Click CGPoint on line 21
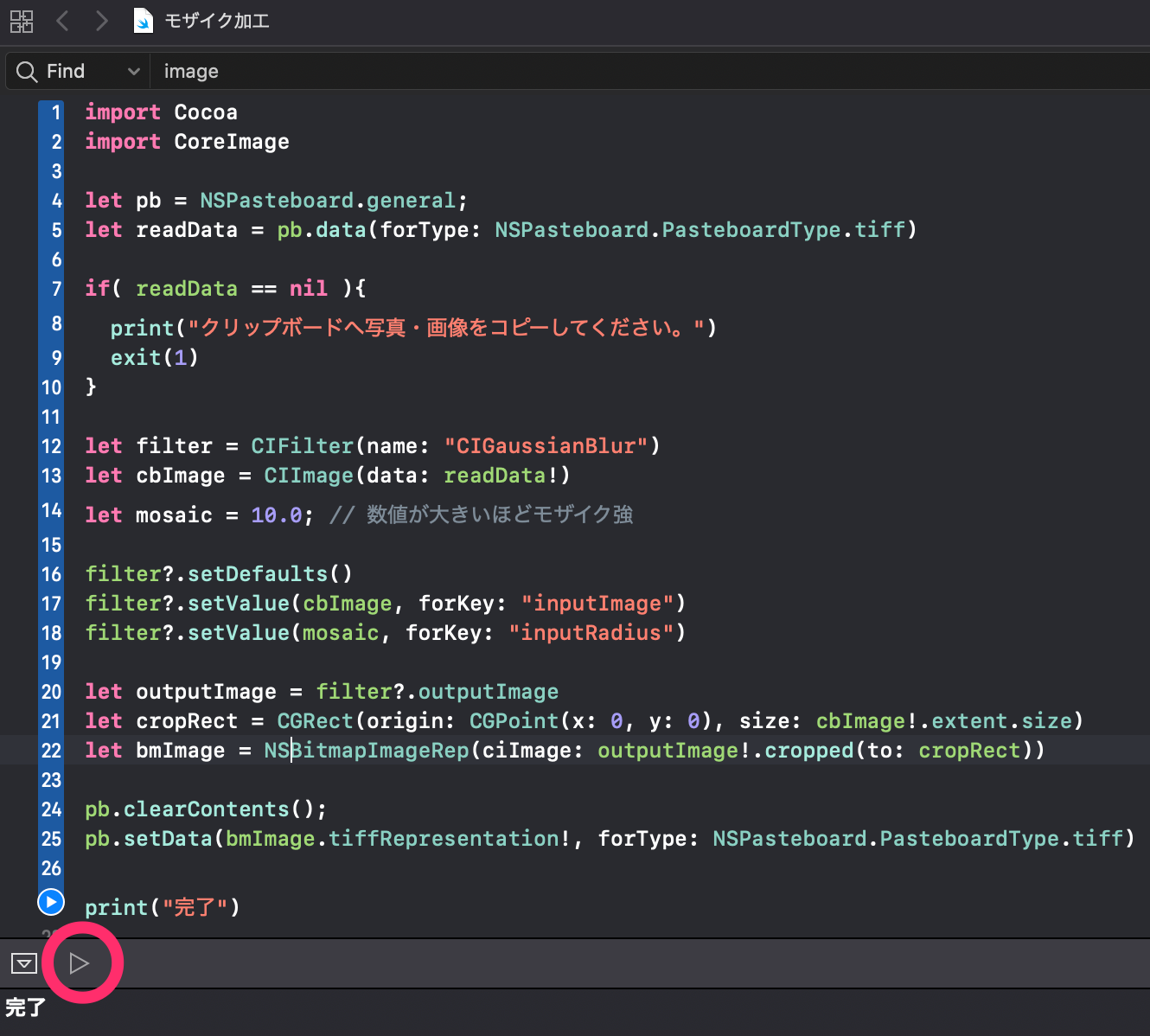Screen dimensions: 1150x1036 (x=514, y=721)
